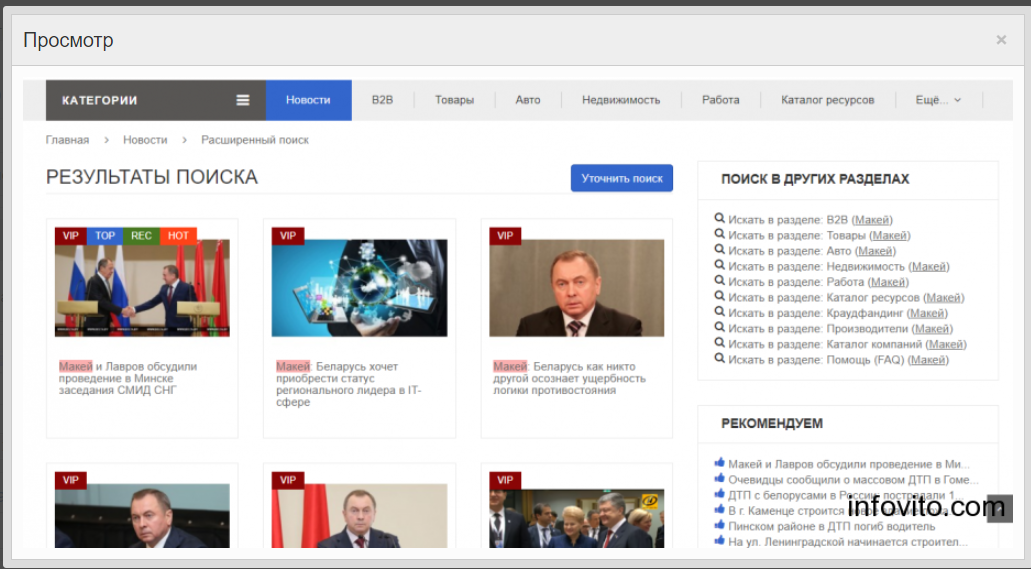Click the РЕЗУЛЬТАТЫ ПОИСКА heading

click(x=152, y=177)
